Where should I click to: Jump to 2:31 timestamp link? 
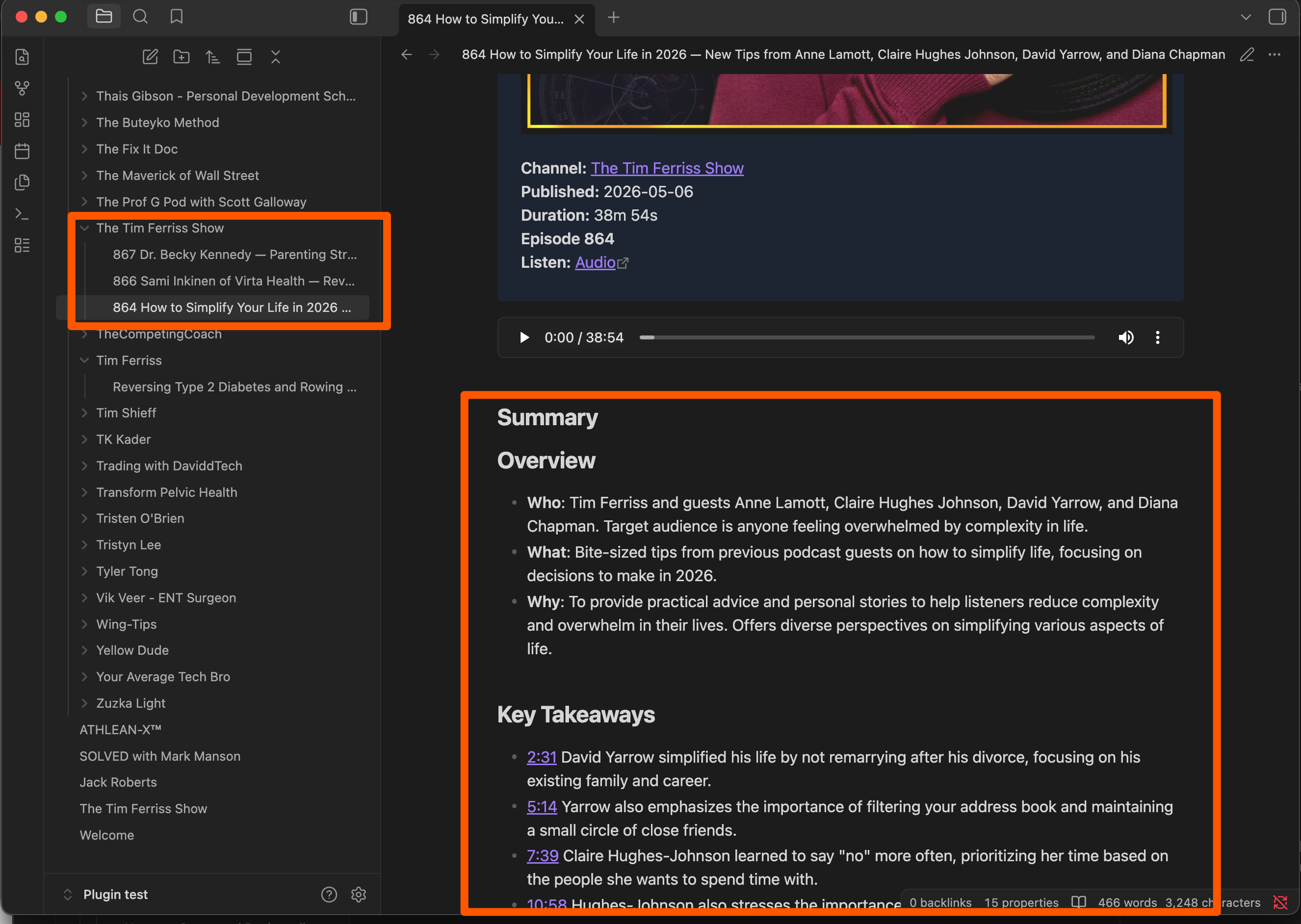(541, 757)
